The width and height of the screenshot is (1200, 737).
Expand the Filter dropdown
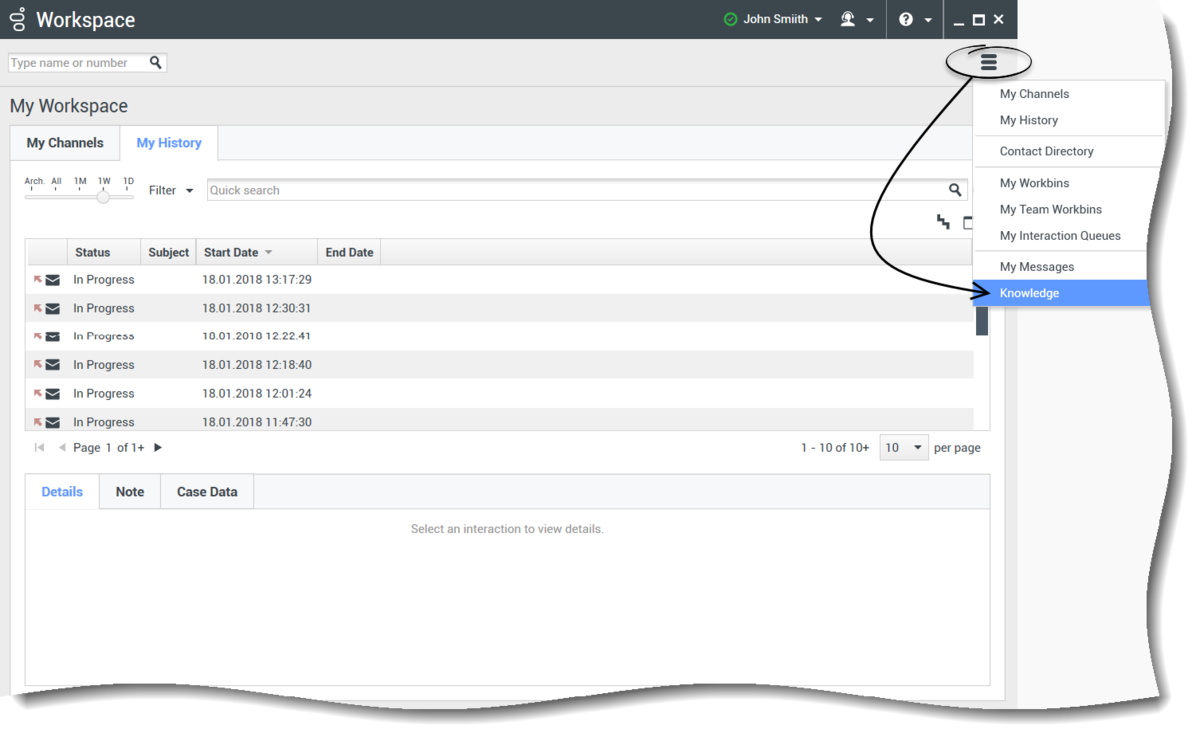(x=171, y=190)
